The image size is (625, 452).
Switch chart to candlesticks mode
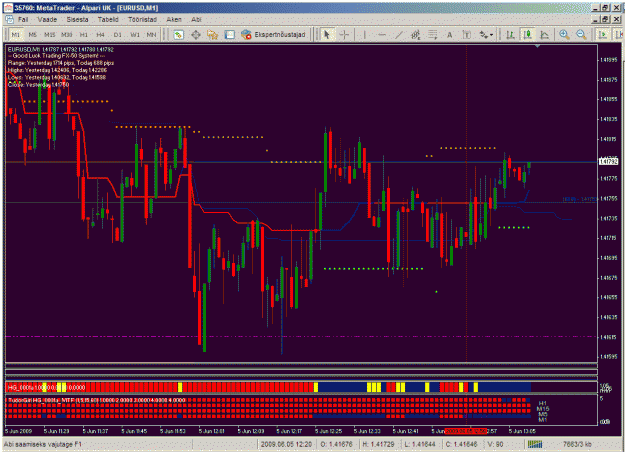coord(527,35)
